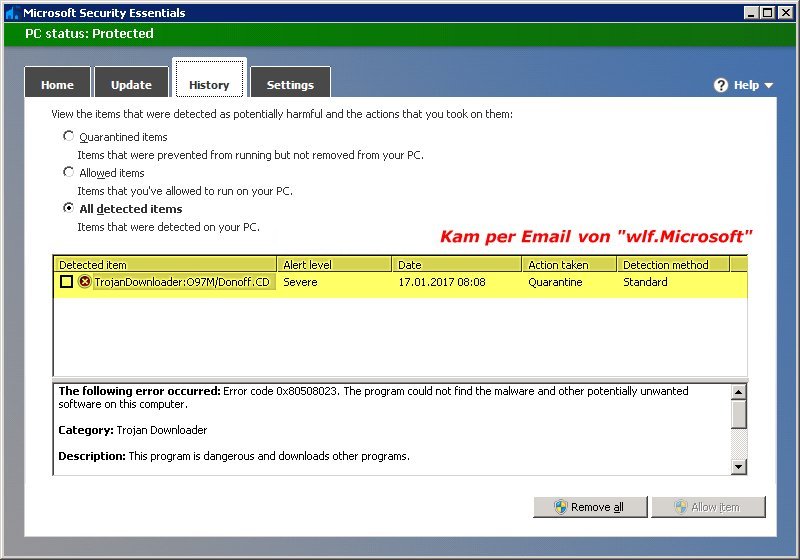Sort by the Action taken column header
Screen dimensions: 800x560
(569, 264)
